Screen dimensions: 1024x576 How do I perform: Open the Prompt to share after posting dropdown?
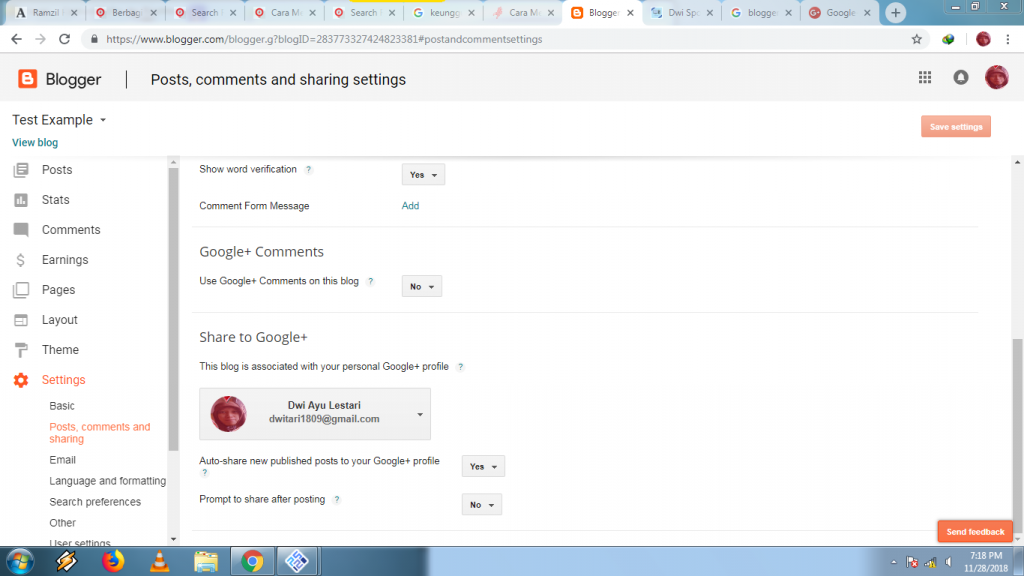point(482,505)
